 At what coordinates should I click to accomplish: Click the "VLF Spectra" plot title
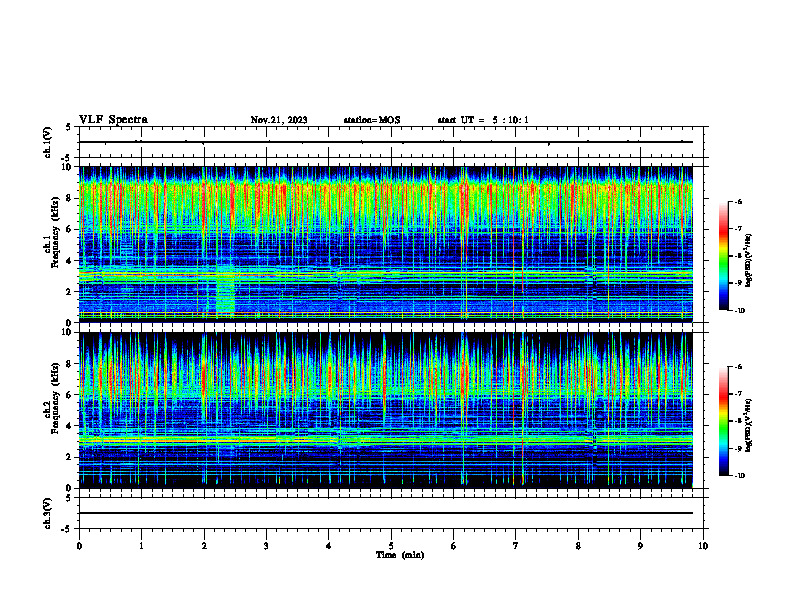point(113,120)
